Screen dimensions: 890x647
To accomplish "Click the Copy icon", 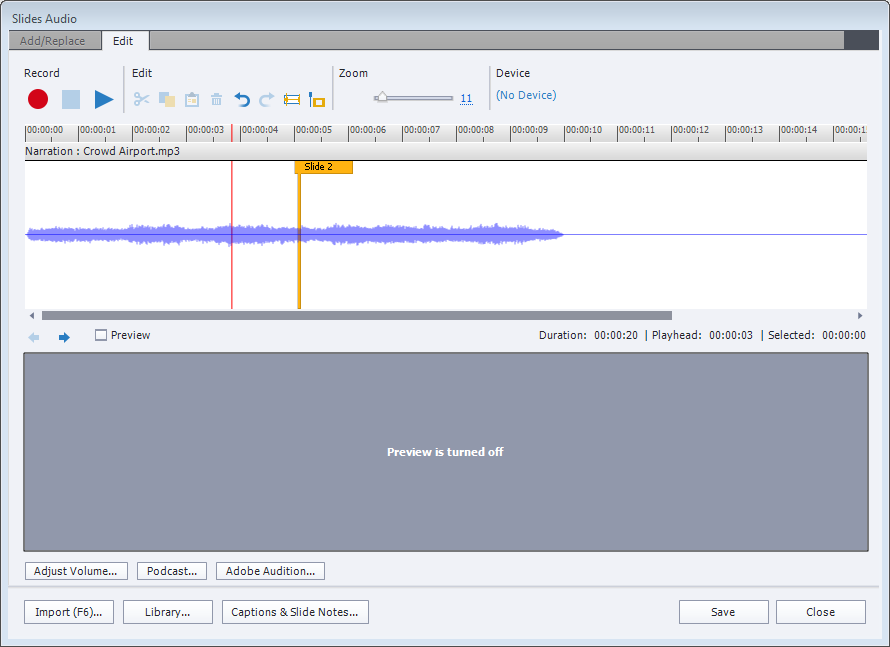I will coord(166,99).
